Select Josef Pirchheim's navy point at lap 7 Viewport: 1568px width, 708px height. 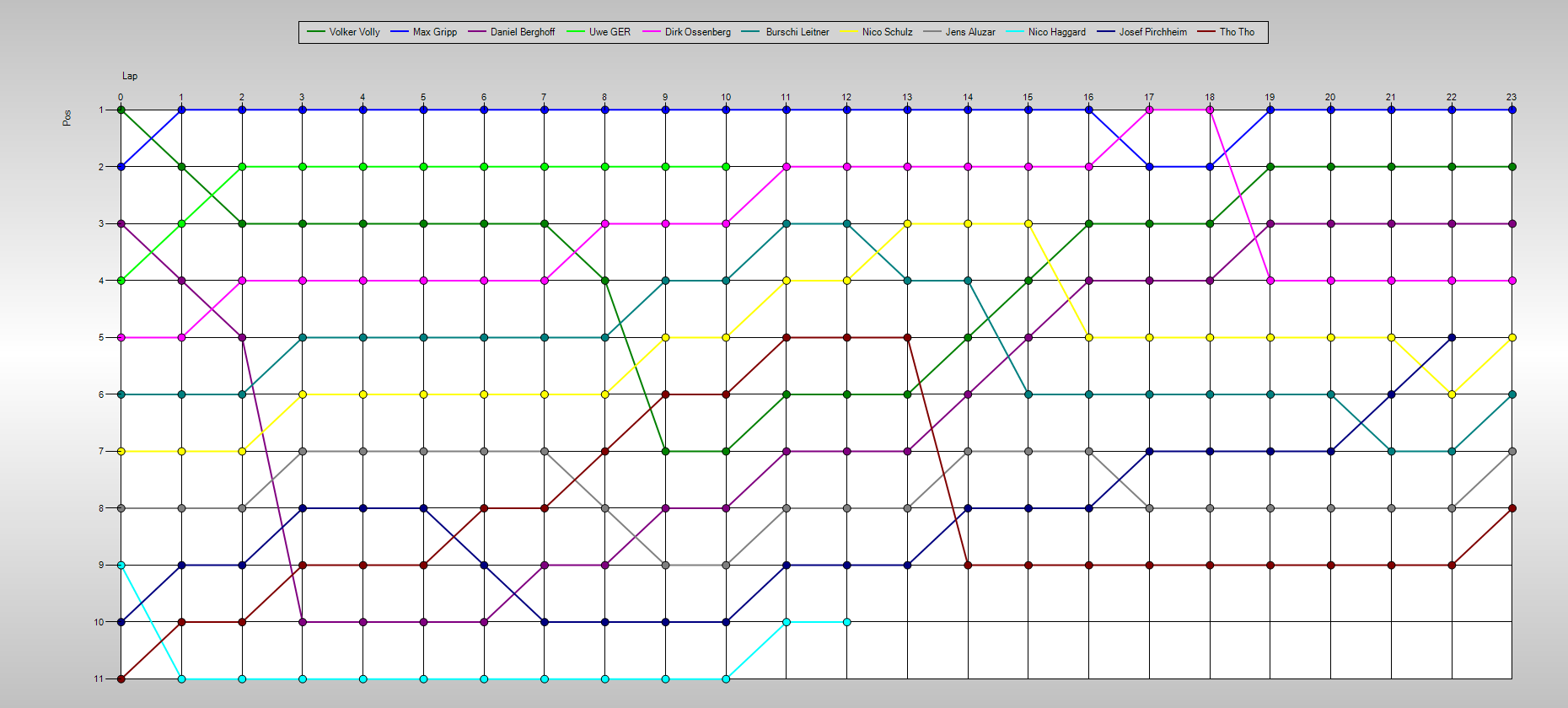point(545,622)
